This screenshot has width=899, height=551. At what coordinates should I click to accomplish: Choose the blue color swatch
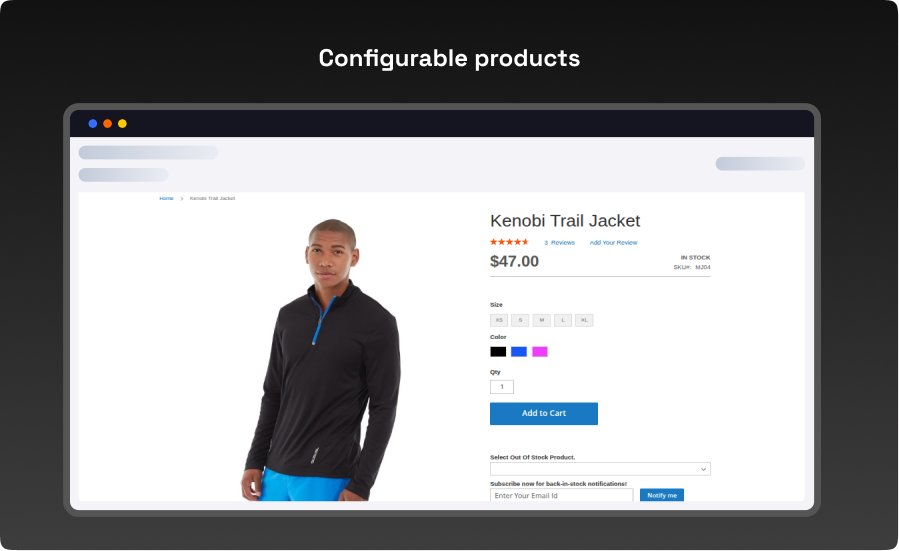(519, 351)
